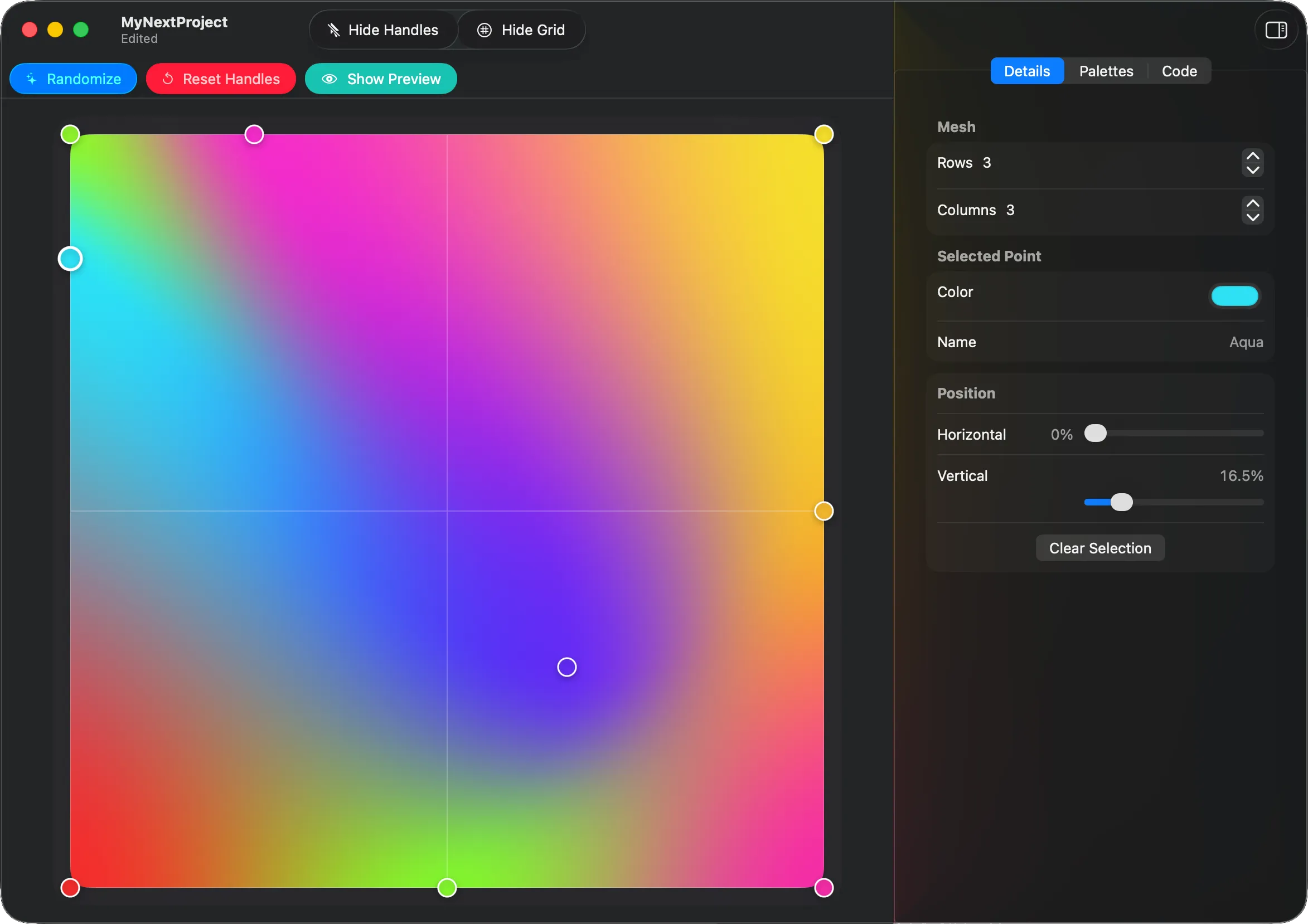This screenshot has height=924, width=1308.
Task: Switch to the Code tab
Action: point(1179,71)
